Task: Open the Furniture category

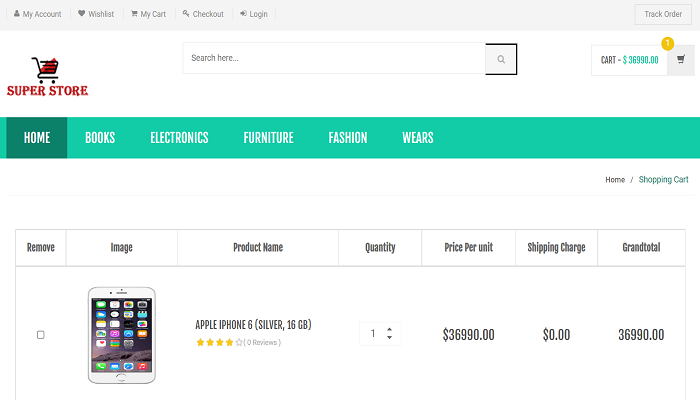Action: (x=268, y=138)
